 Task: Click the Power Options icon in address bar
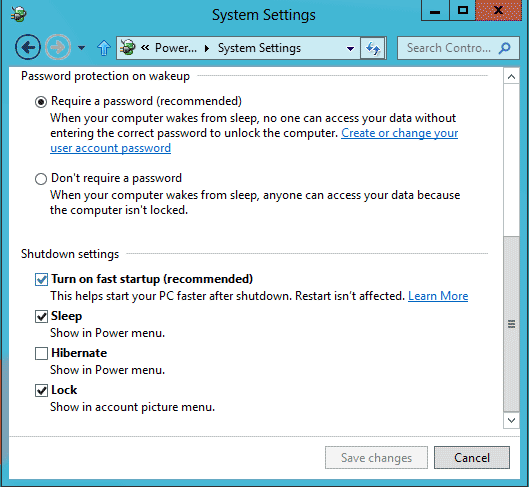128,48
